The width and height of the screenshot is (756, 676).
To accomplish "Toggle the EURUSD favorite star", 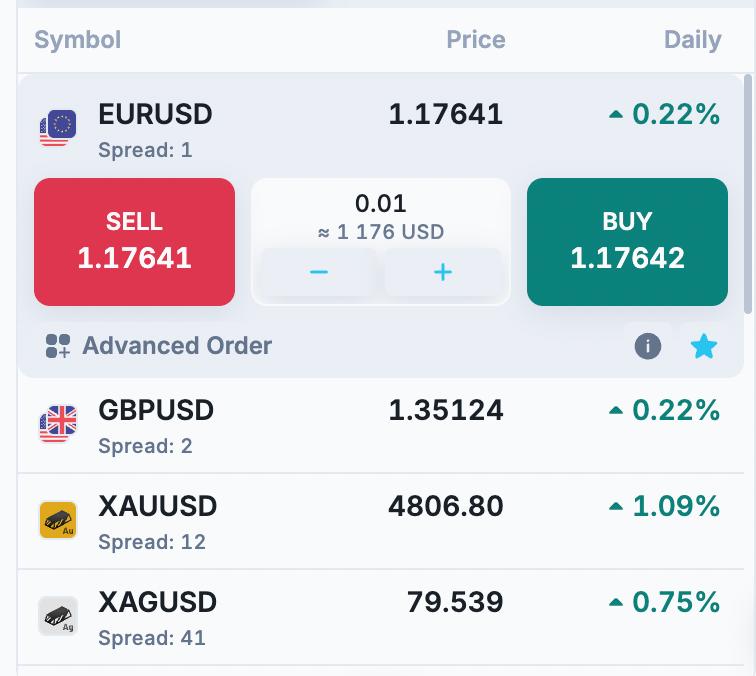I will click(x=703, y=346).
